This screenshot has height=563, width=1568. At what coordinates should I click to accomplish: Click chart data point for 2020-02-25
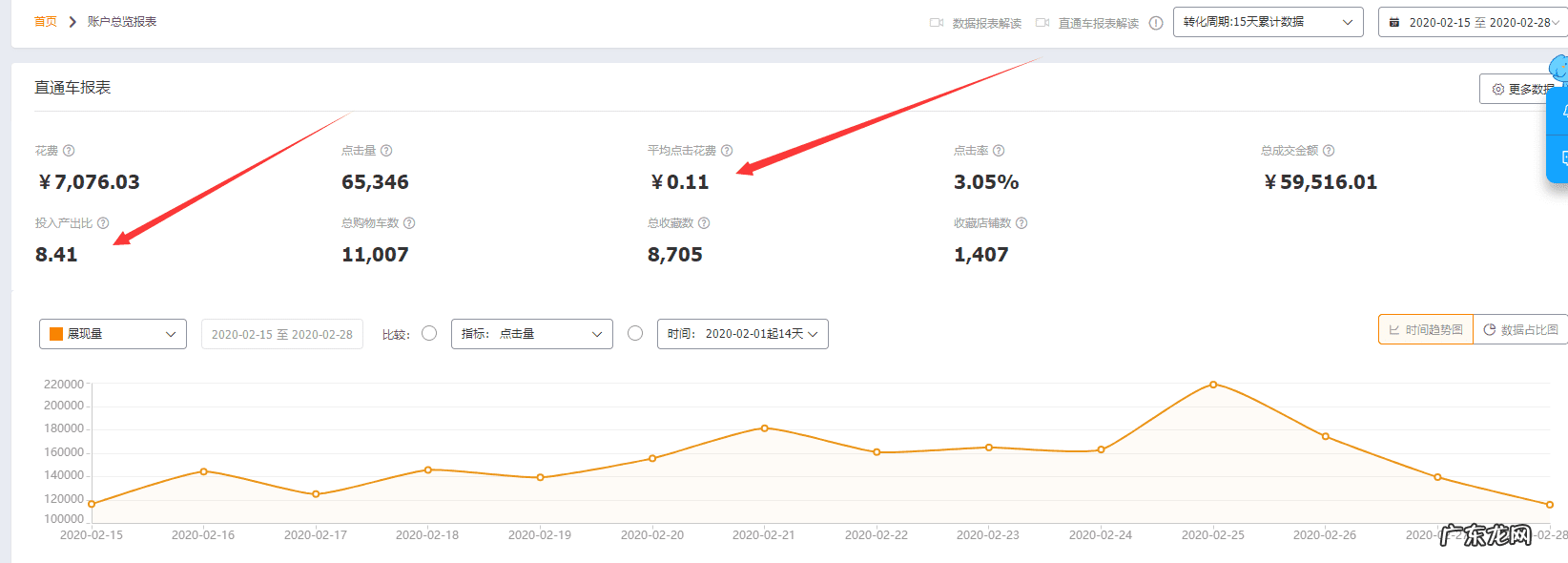click(x=1213, y=385)
